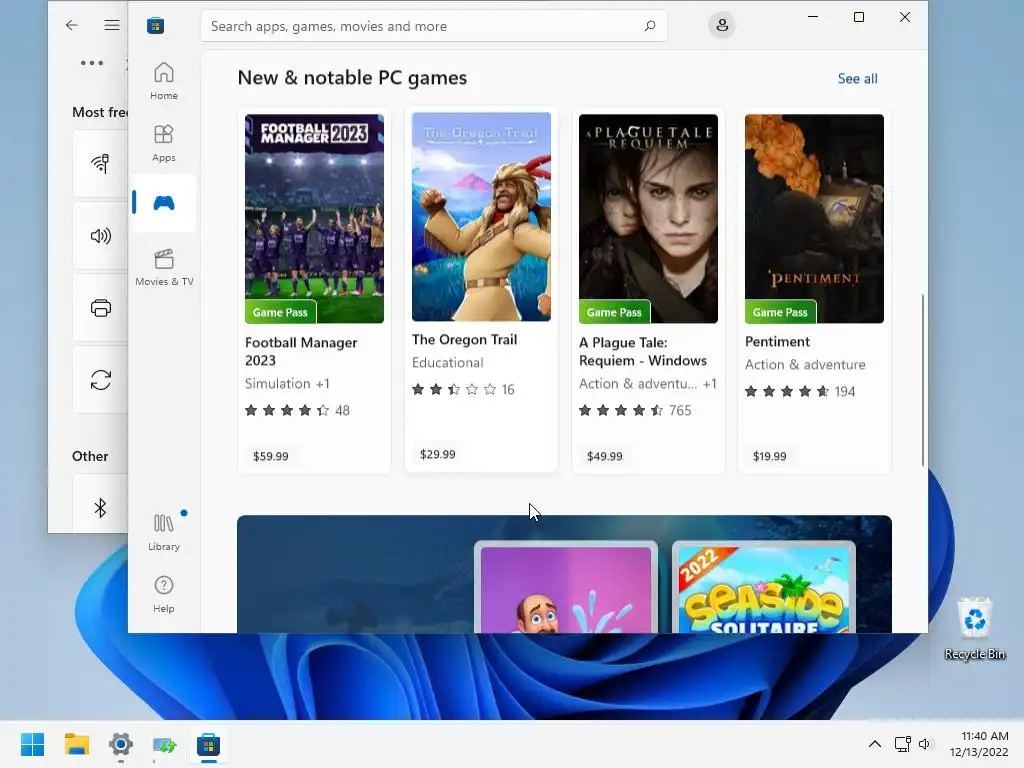The width and height of the screenshot is (1024, 768).
Task: Open Help in the Store sidebar
Action: [x=163, y=594]
